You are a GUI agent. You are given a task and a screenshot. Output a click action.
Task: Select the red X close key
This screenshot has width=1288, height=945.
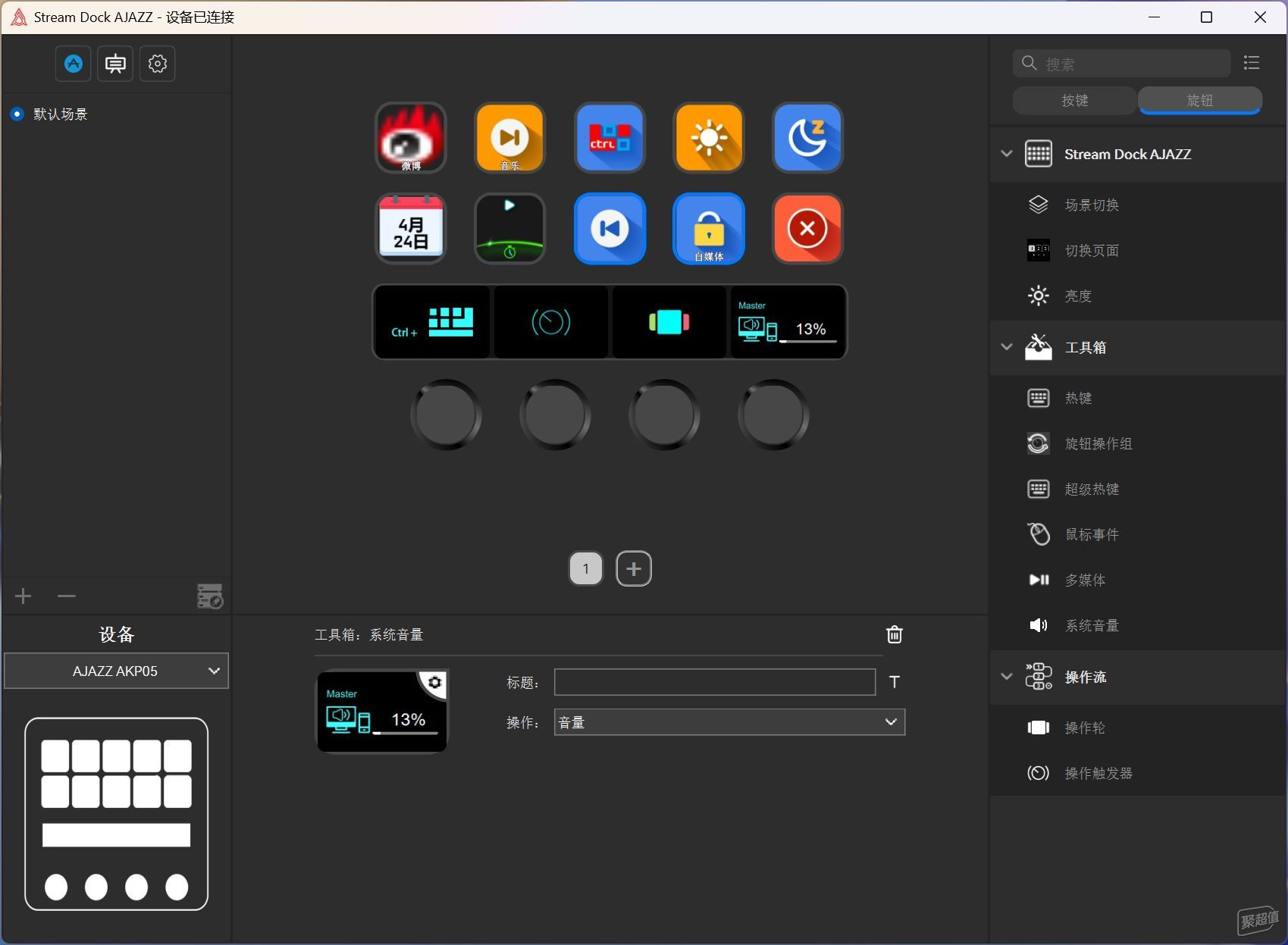pyautogui.click(x=807, y=229)
